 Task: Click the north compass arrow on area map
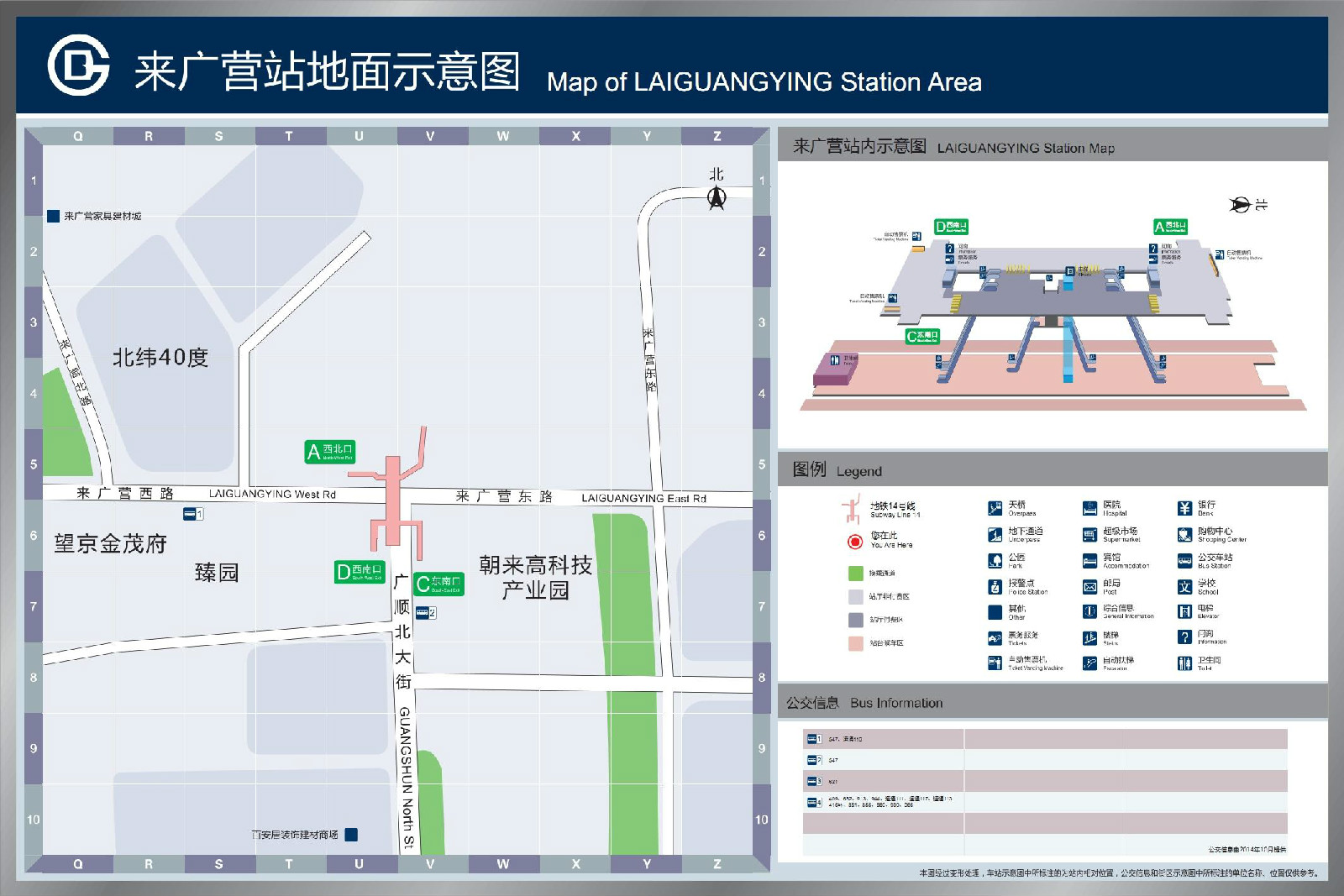(717, 197)
